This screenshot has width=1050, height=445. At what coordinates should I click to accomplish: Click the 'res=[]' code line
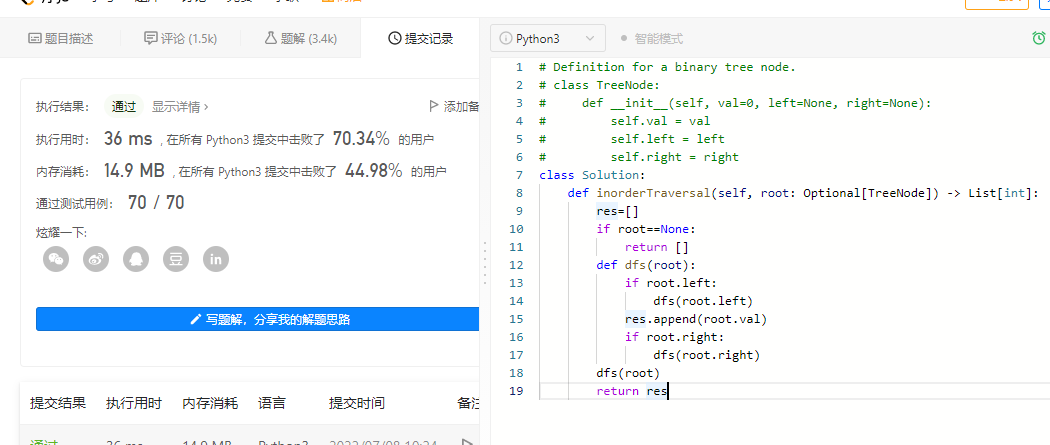coord(617,211)
